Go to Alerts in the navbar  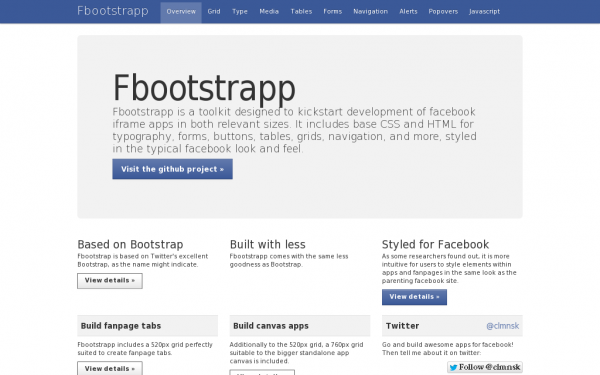408,12
